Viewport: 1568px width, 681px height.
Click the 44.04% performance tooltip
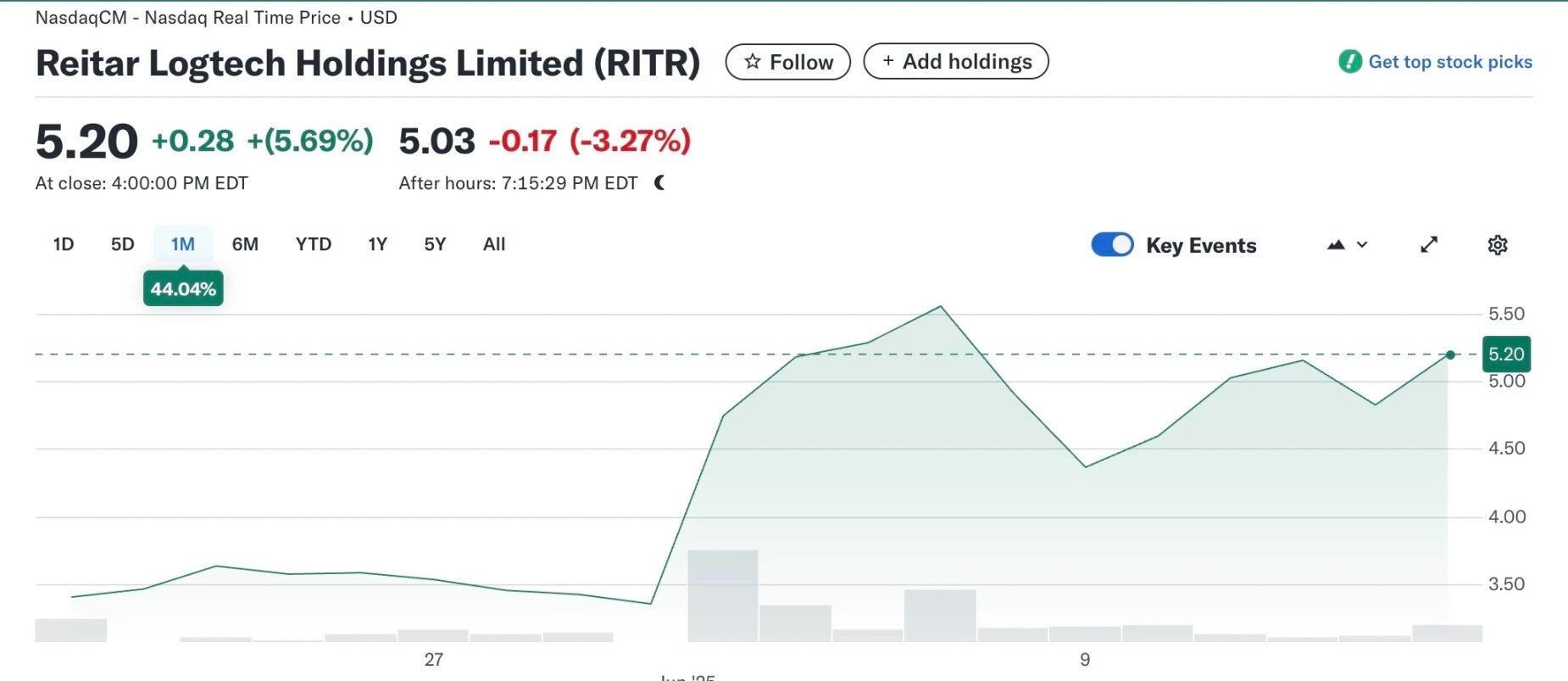click(x=183, y=288)
